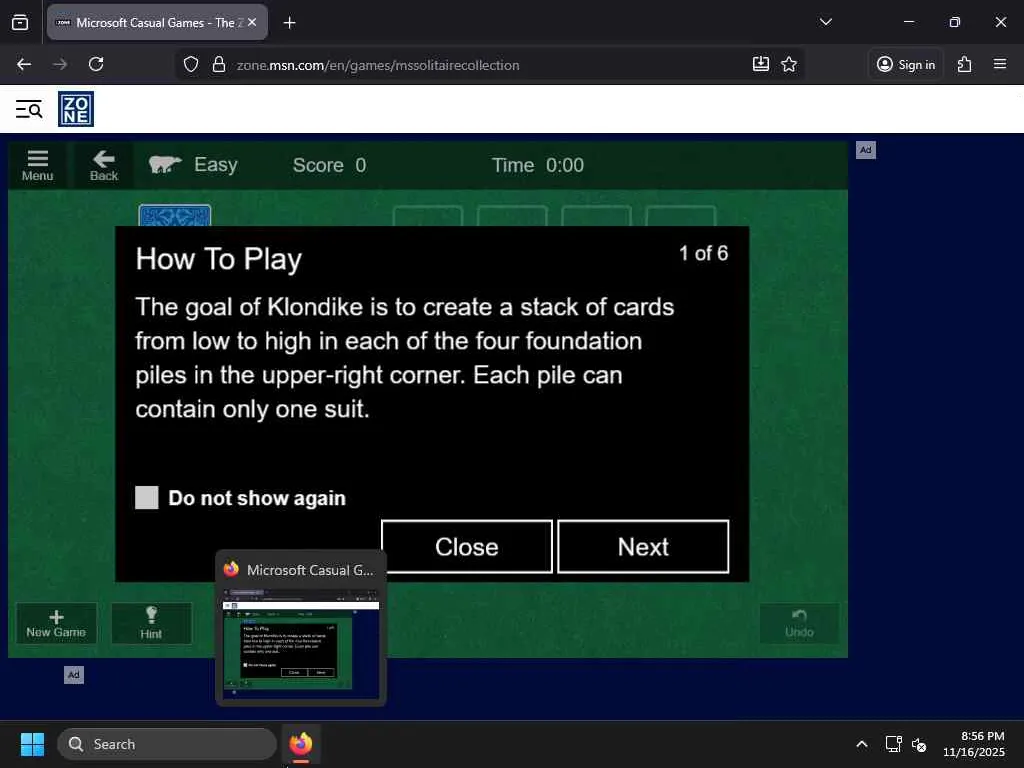Go Back from the game screen
This screenshot has height=768, width=1024.
(x=104, y=165)
